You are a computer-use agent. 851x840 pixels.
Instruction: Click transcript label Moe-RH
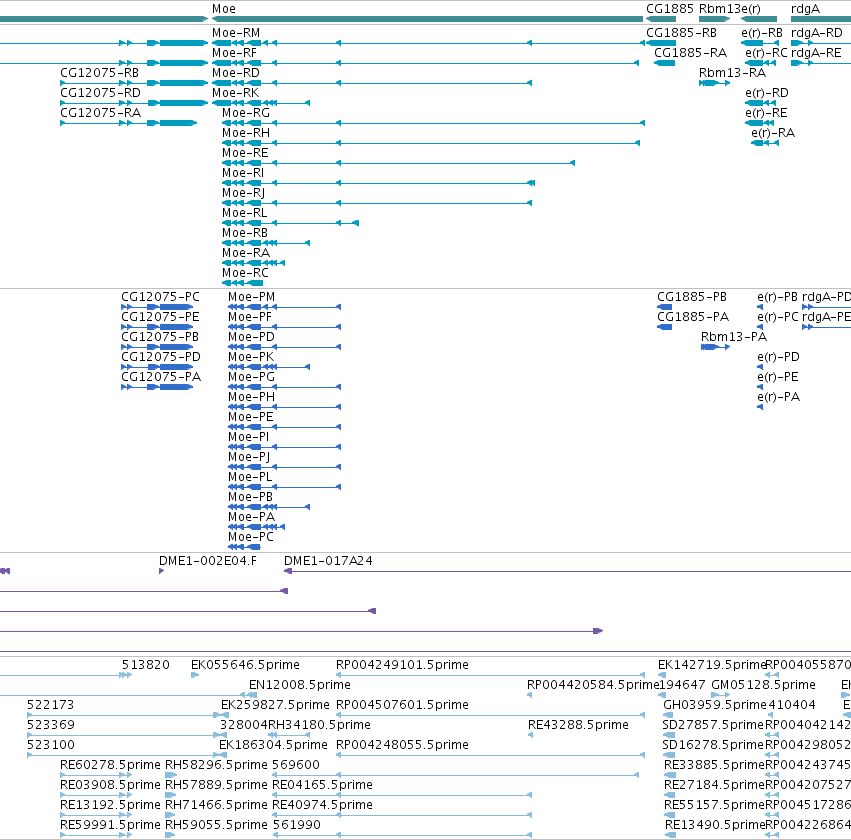[x=245, y=133]
